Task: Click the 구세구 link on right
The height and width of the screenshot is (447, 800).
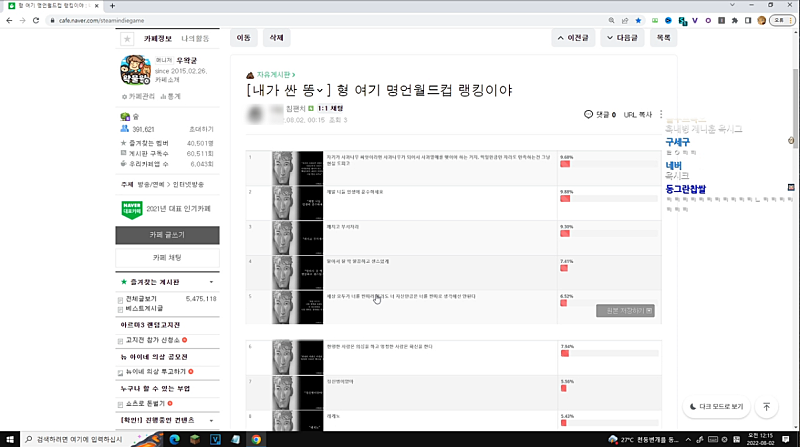Action: 678,142
